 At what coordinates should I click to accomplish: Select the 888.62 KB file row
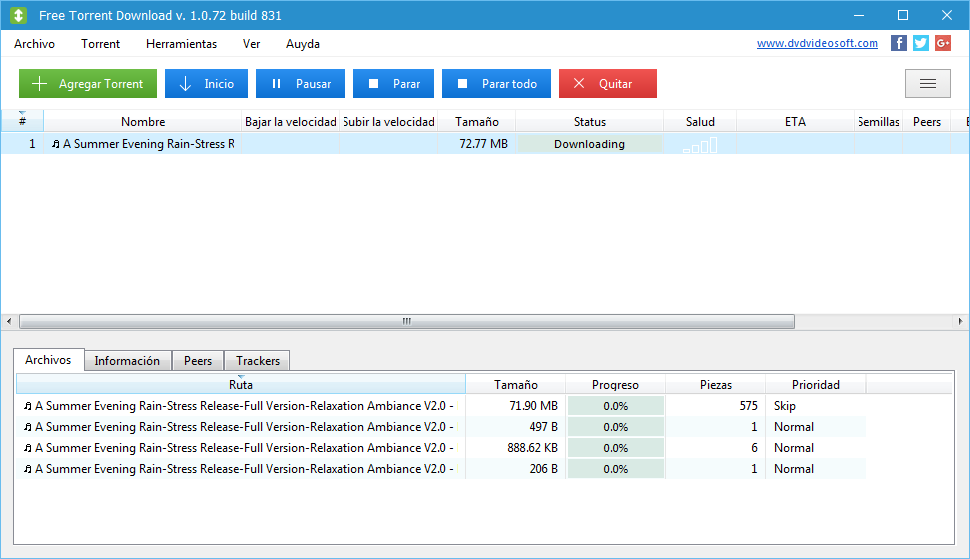tap(441, 448)
